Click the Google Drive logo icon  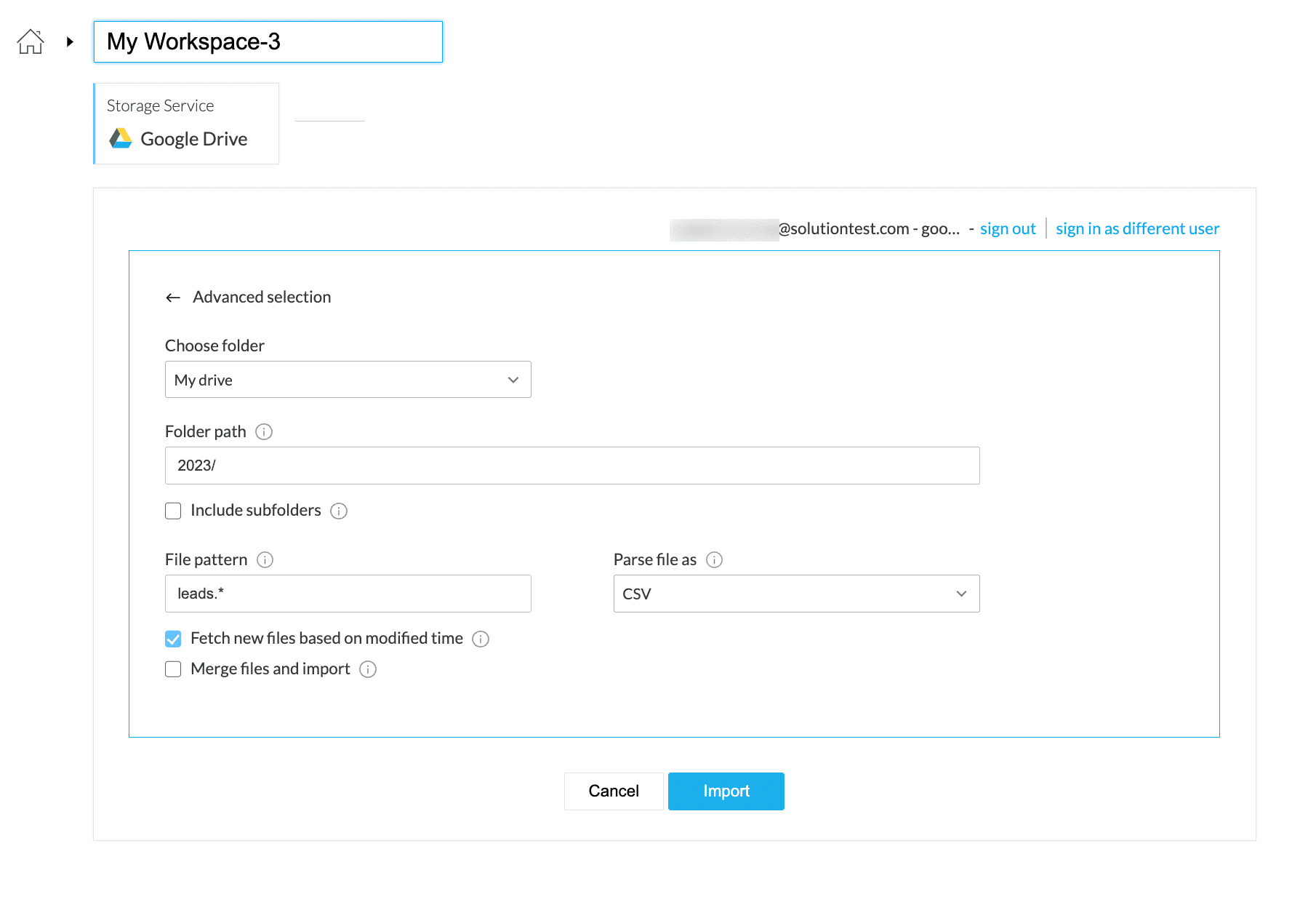121,138
